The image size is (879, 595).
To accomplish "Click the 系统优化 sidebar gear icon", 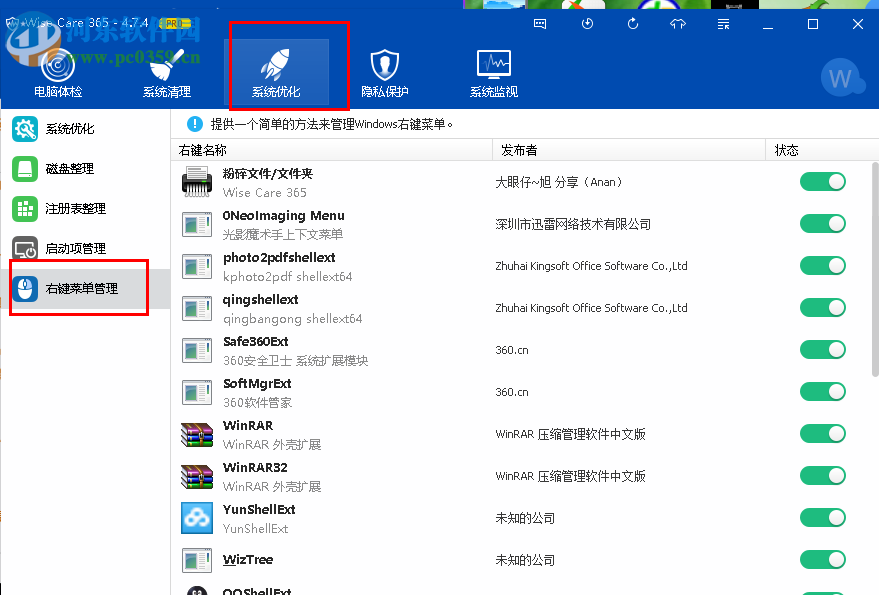I will click(25, 129).
